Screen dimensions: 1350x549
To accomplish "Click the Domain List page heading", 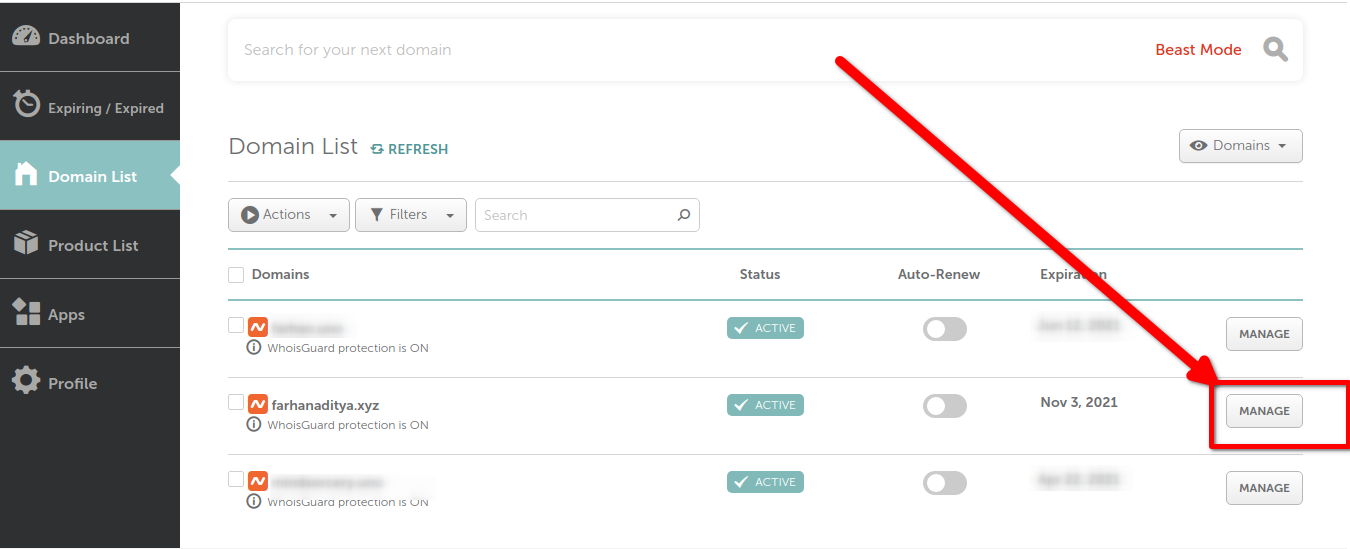I will click(x=293, y=147).
